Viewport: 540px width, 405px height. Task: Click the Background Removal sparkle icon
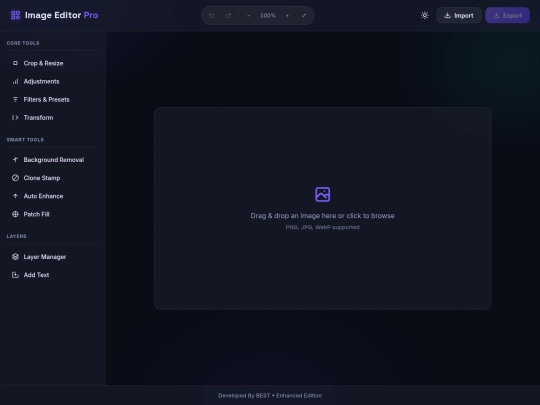pos(15,159)
